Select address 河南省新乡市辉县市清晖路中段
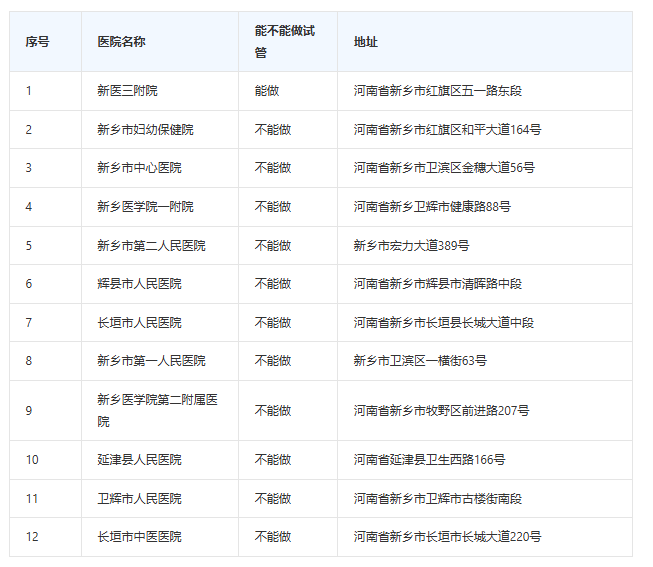Image resolution: width=653 pixels, height=567 pixels. (438, 284)
